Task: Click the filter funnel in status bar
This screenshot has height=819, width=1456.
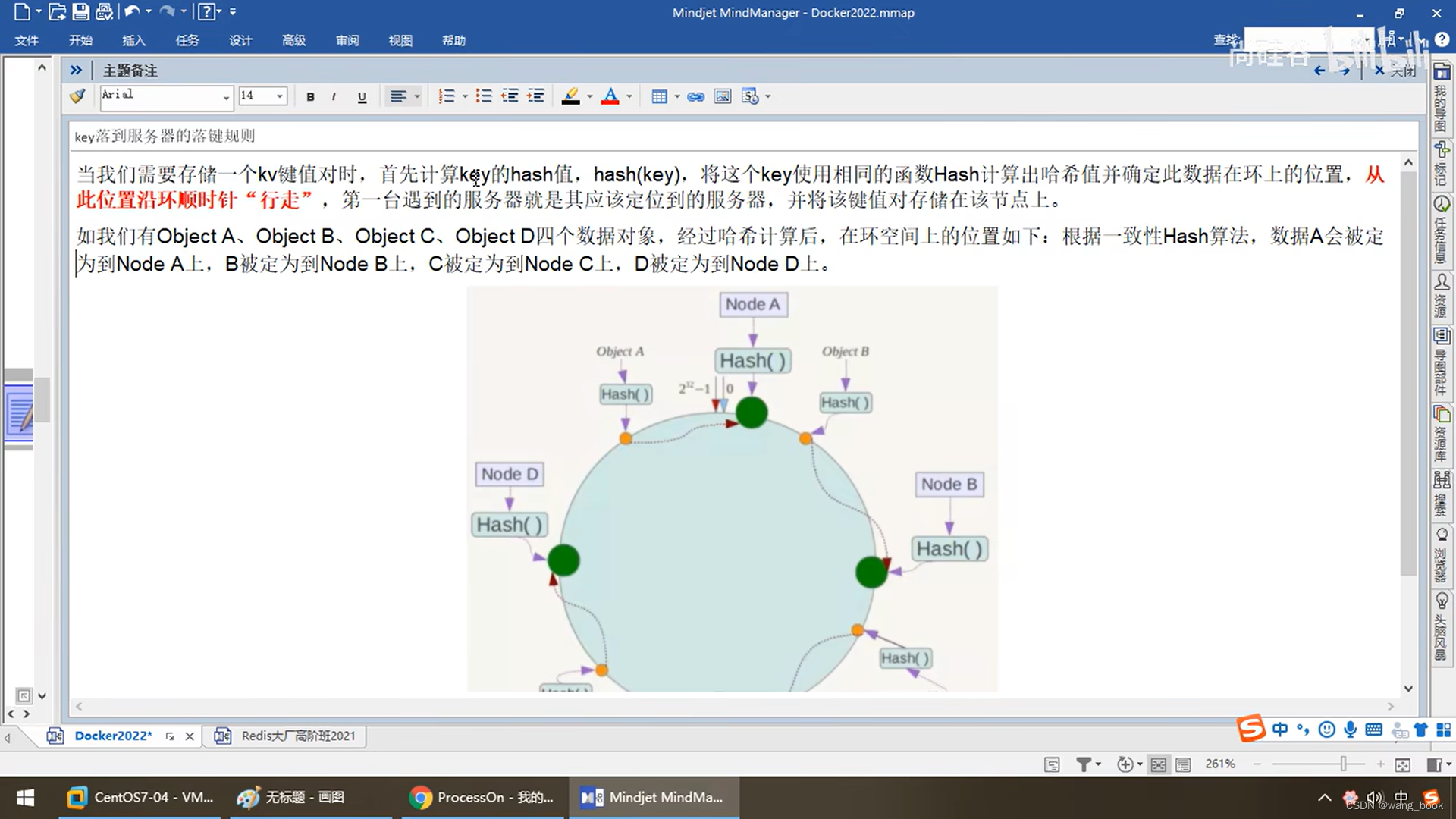Action: (1084, 764)
